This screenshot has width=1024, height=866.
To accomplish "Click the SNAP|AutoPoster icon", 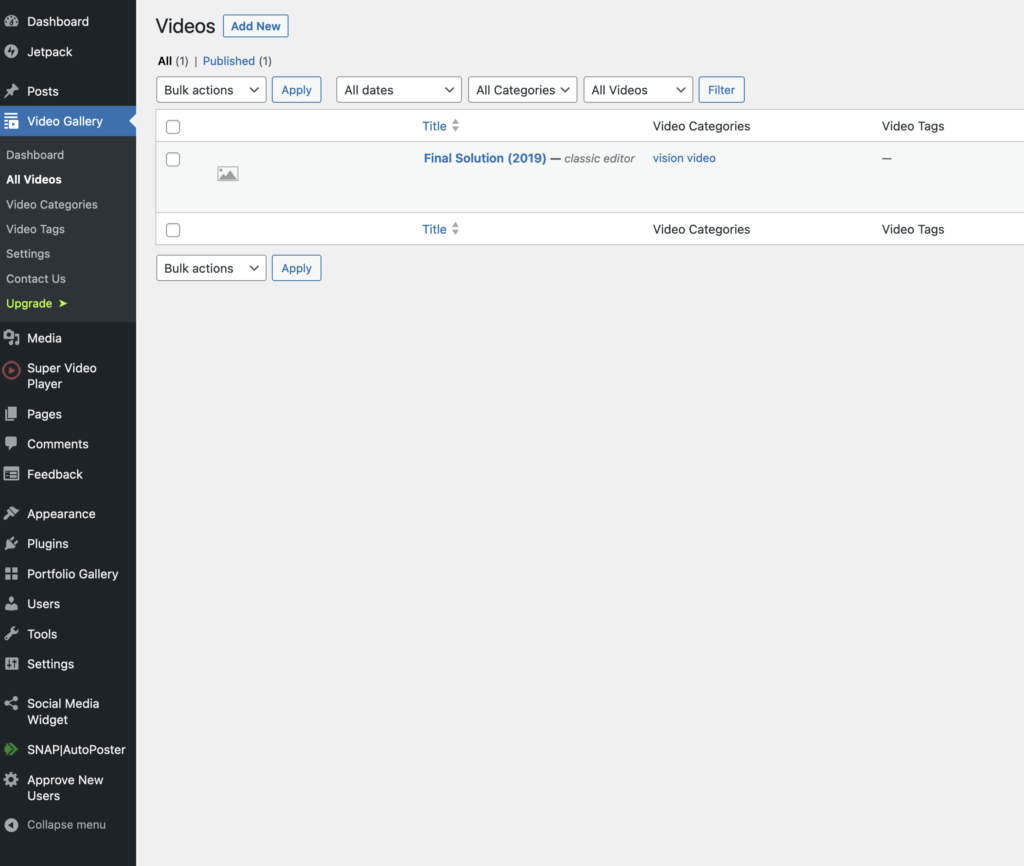I will click(11, 750).
